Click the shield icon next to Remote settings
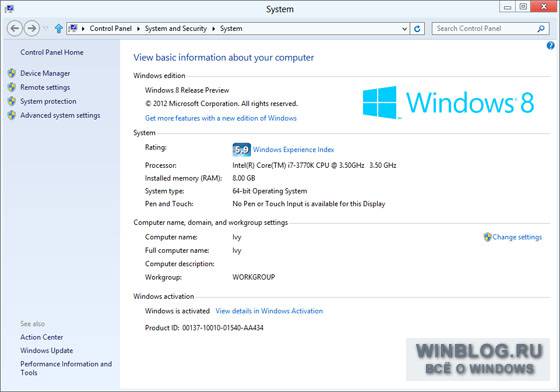Screen dimensions: 560x392 (12, 87)
